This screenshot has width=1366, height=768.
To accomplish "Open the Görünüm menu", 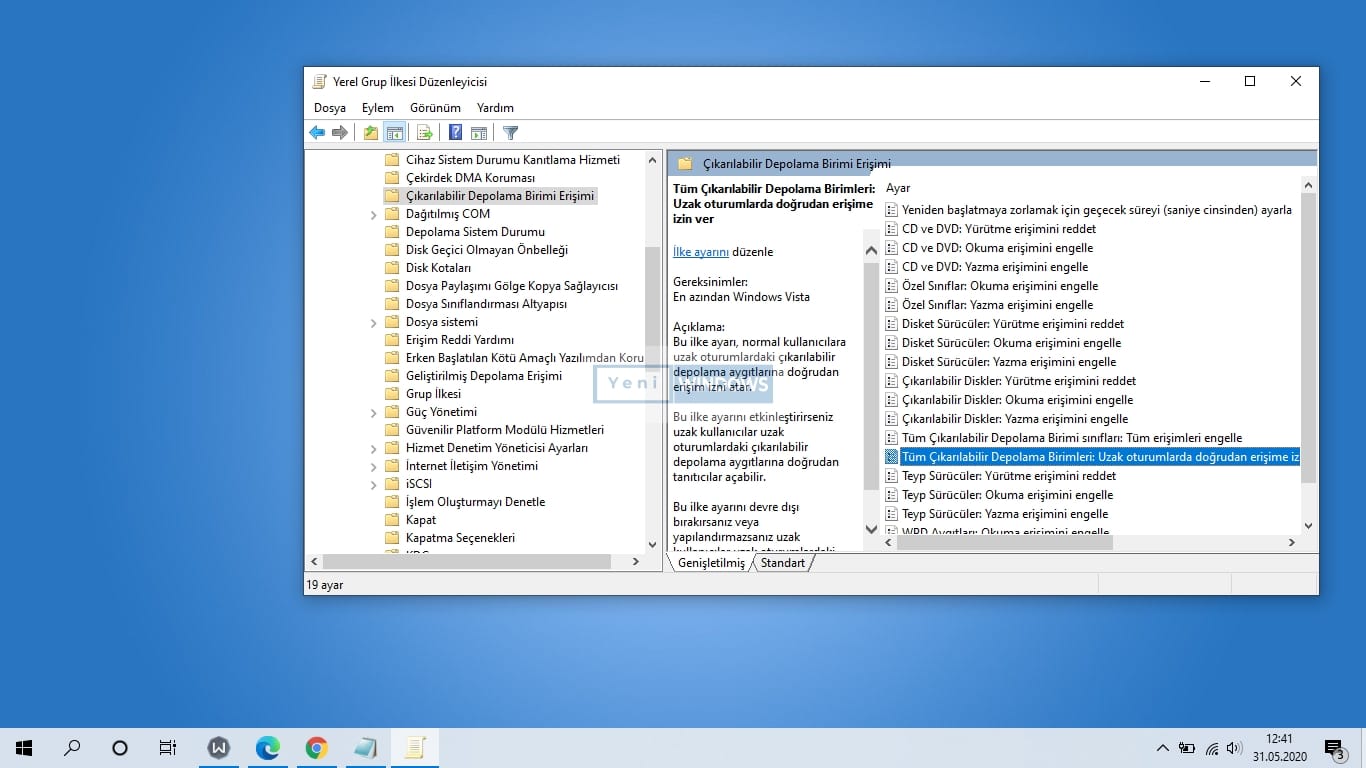I will [435, 108].
